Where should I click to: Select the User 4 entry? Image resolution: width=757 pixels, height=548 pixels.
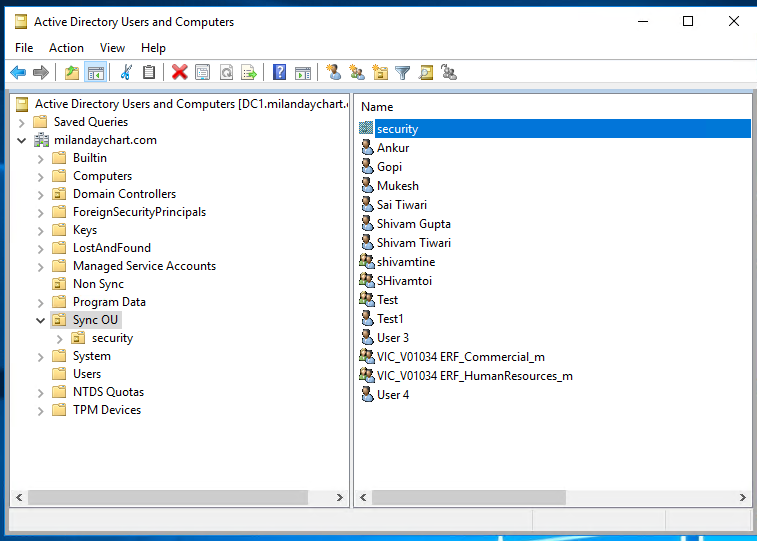point(393,394)
